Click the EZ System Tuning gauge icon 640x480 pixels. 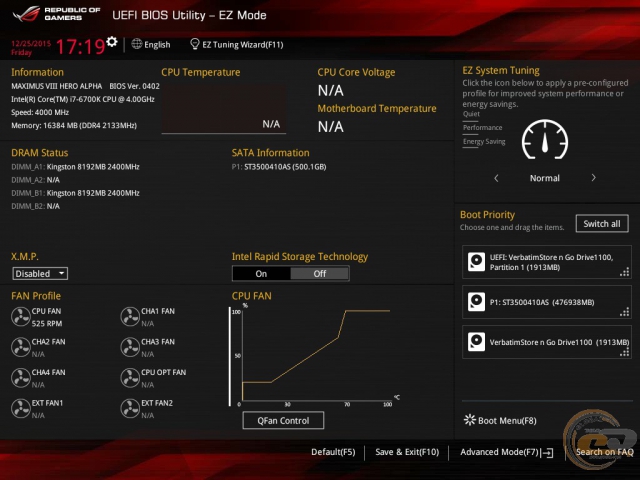545,140
